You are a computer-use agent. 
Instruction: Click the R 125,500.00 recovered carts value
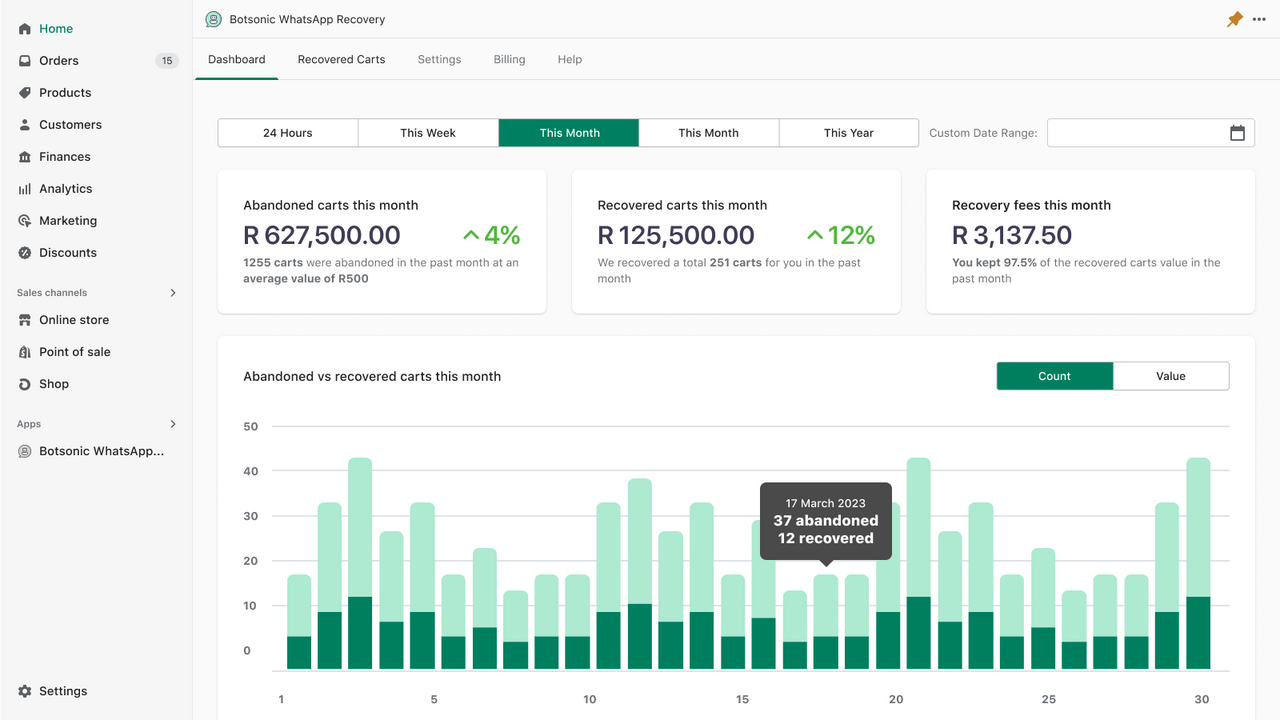click(x=676, y=236)
